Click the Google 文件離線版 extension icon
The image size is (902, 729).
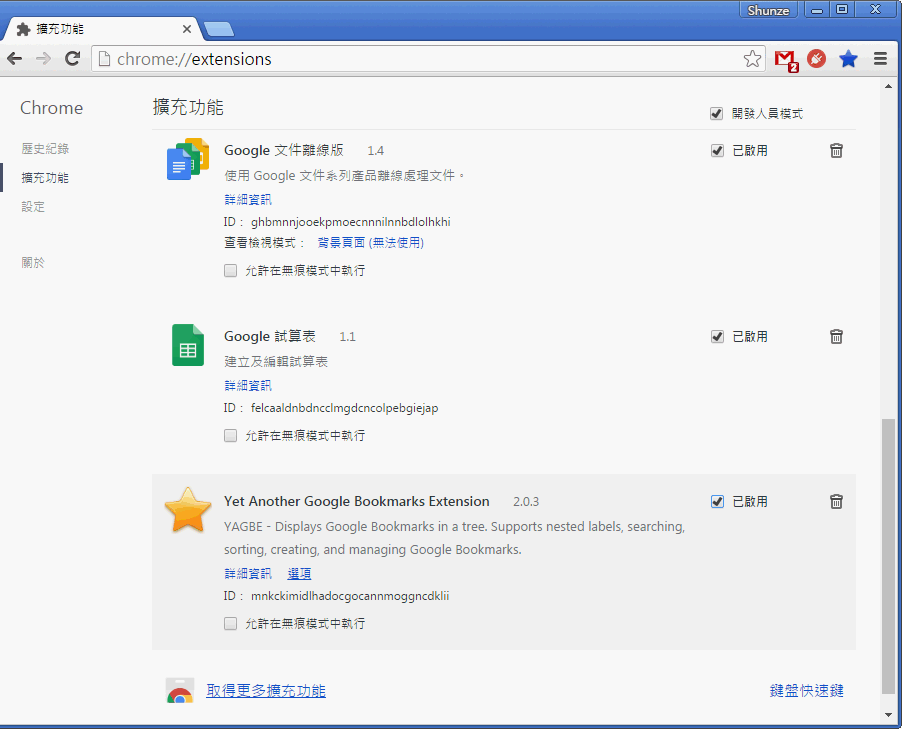click(188, 159)
